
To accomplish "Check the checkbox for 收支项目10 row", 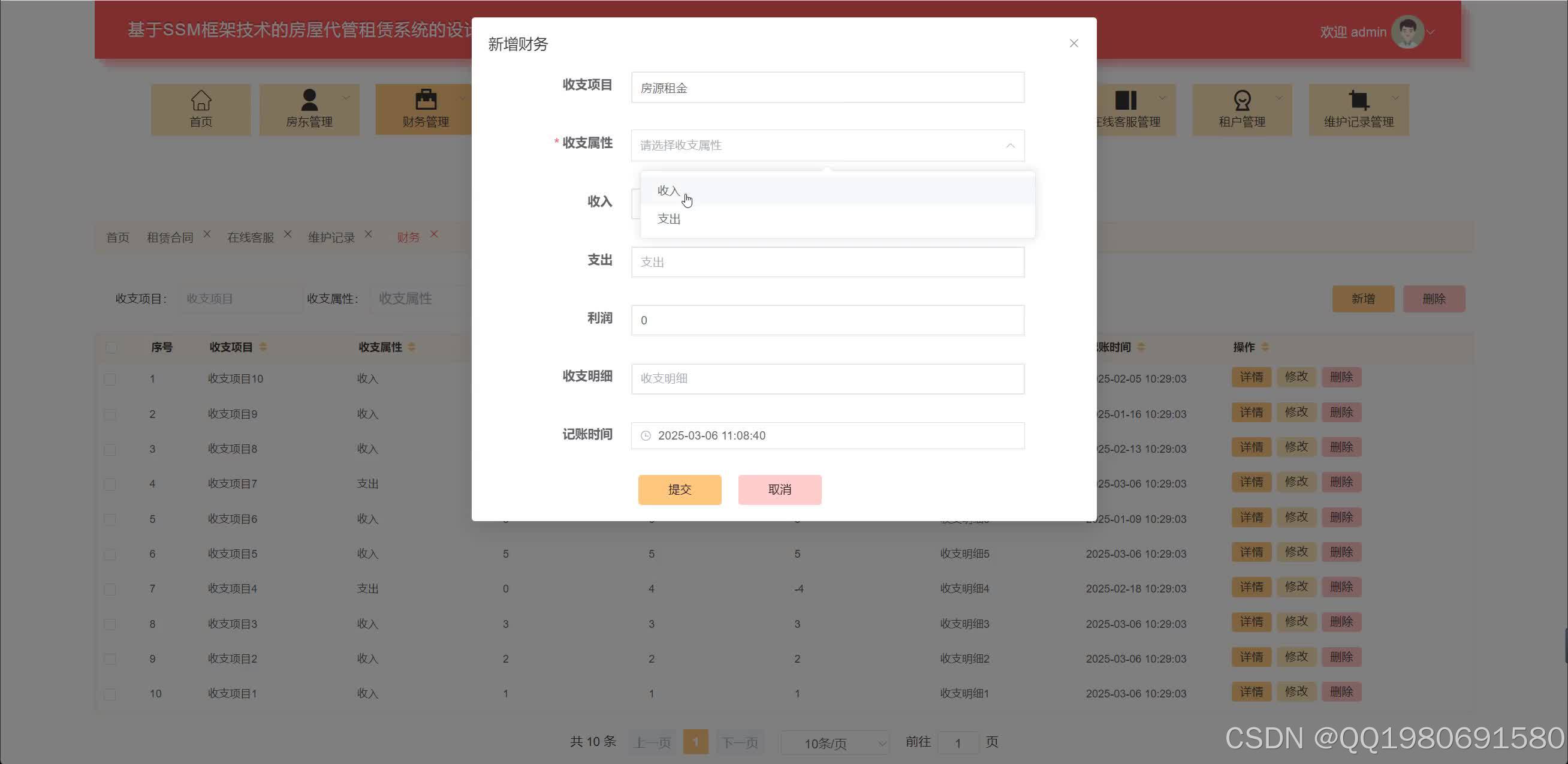I will click(x=111, y=378).
